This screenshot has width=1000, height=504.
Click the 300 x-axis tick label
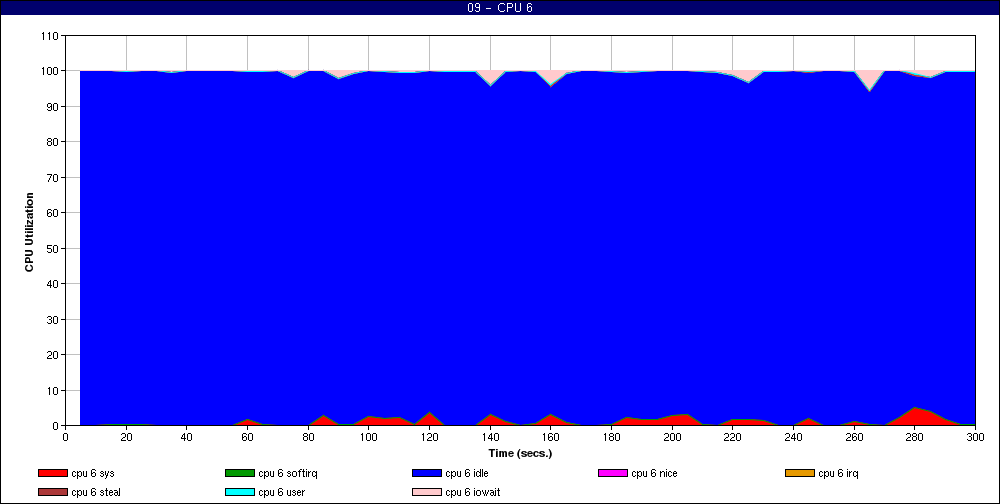[975, 437]
